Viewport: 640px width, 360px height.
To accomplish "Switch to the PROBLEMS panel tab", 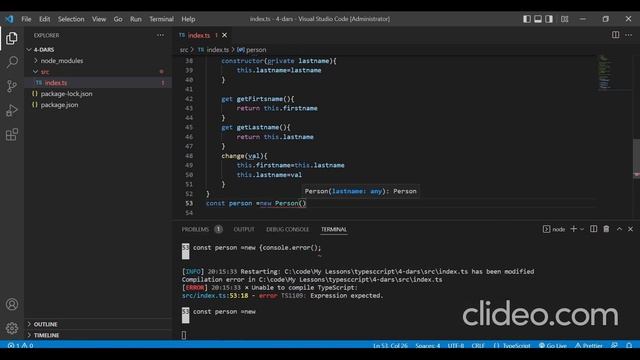I will 195,229.
